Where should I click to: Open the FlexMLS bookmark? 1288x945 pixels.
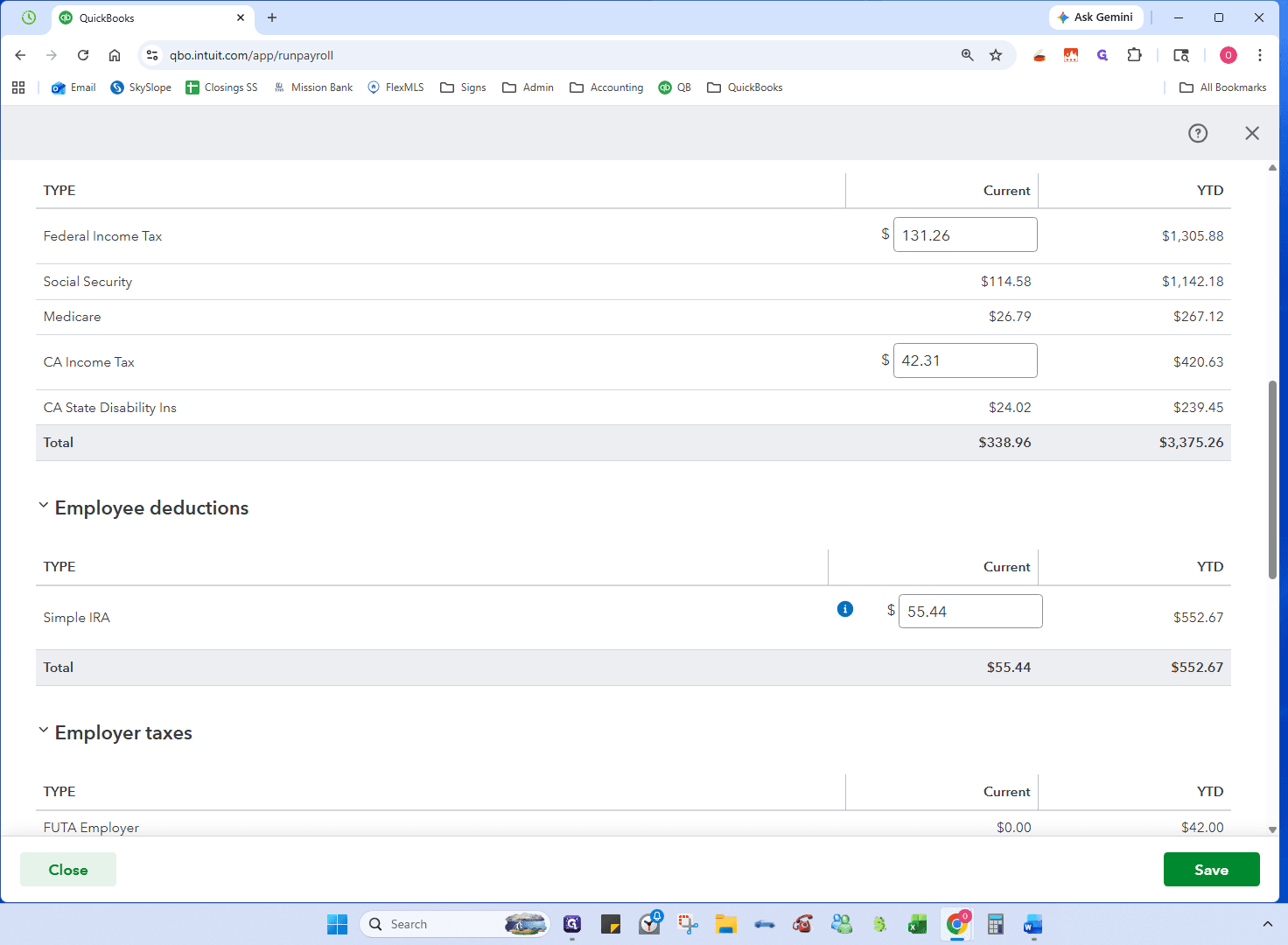(x=395, y=87)
